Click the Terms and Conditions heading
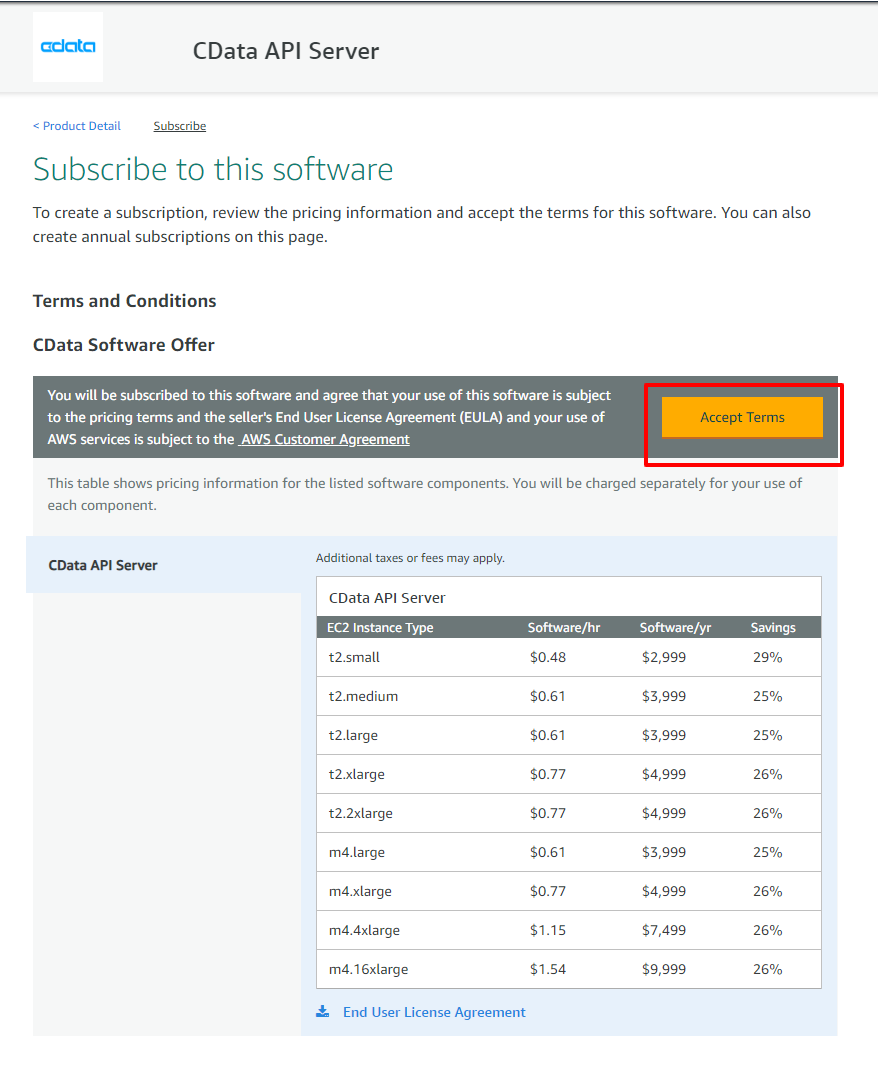878x1070 pixels. pos(124,301)
